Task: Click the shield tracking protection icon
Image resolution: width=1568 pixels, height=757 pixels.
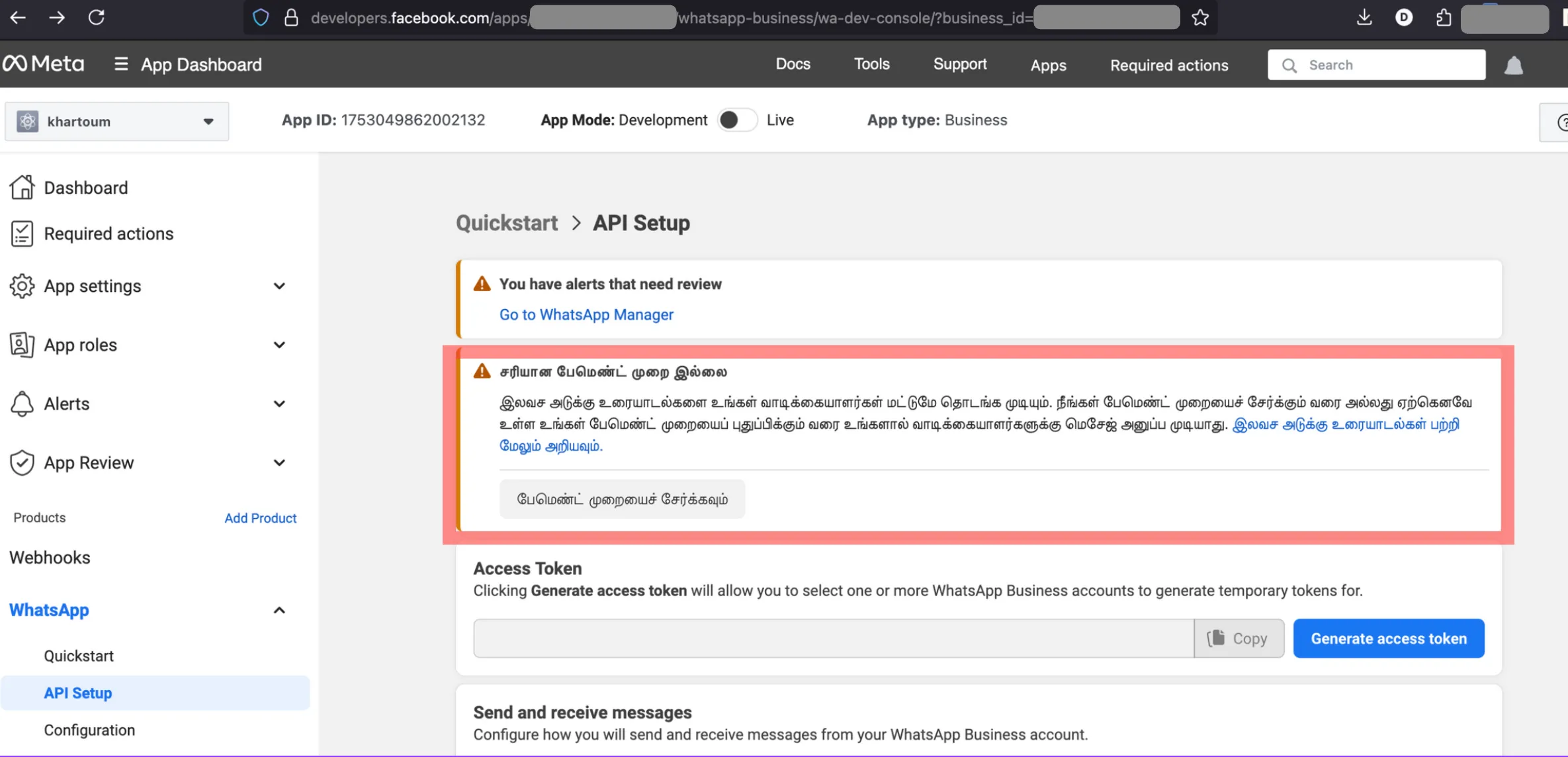Action: (x=261, y=18)
